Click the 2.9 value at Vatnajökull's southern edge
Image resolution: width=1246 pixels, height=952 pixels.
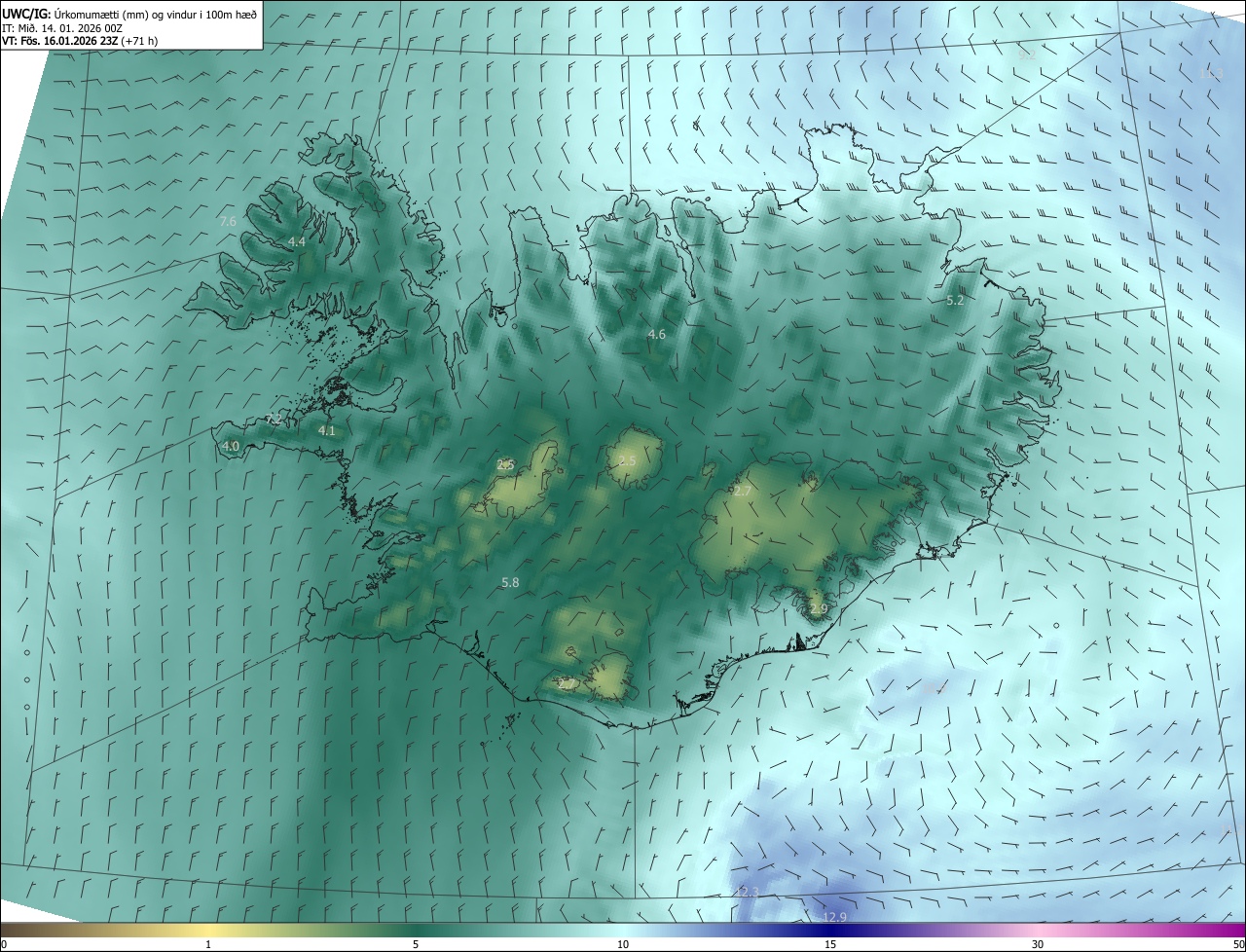pos(818,608)
